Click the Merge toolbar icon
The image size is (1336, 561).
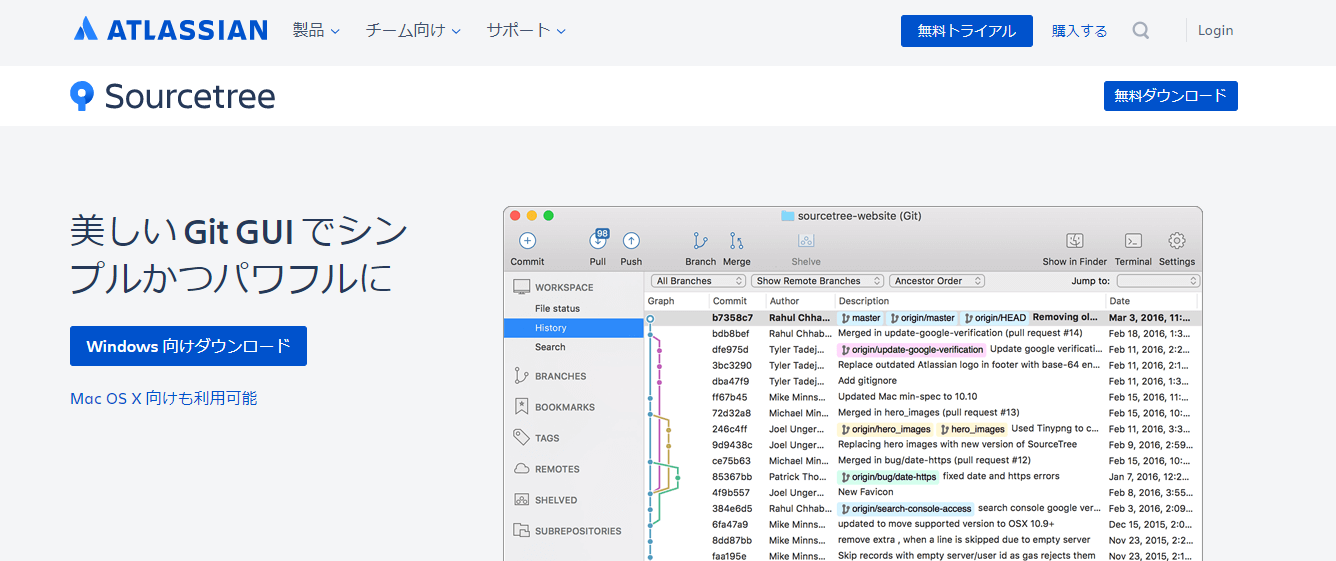(x=736, y=241)
